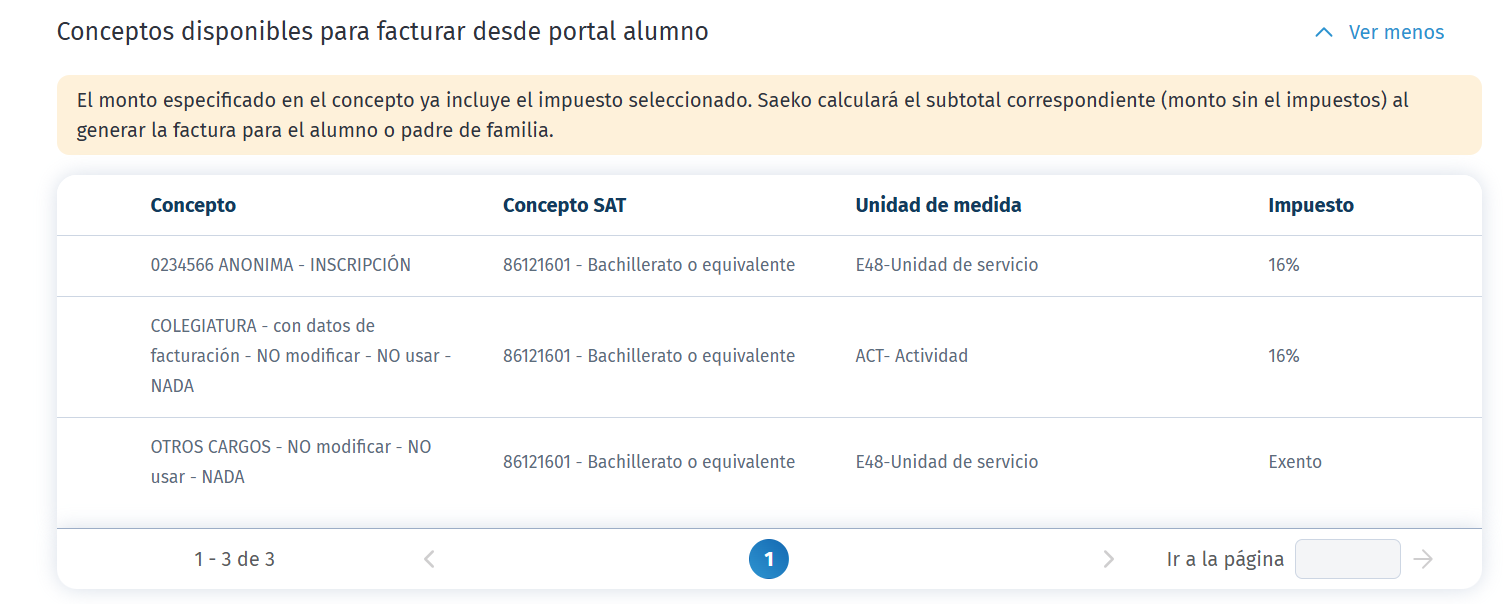Sort by the Concepto column header

193,205
